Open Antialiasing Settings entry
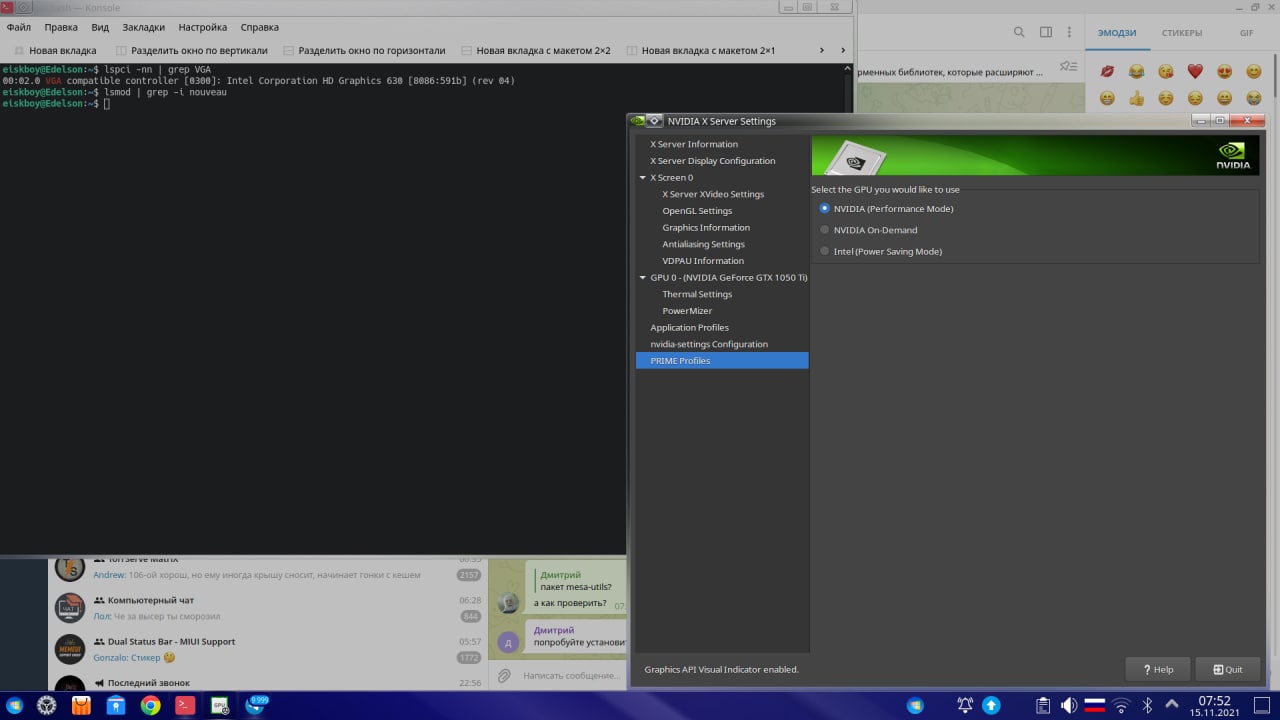This screenshot has width=1280, height=720. (x=703, y=244)
